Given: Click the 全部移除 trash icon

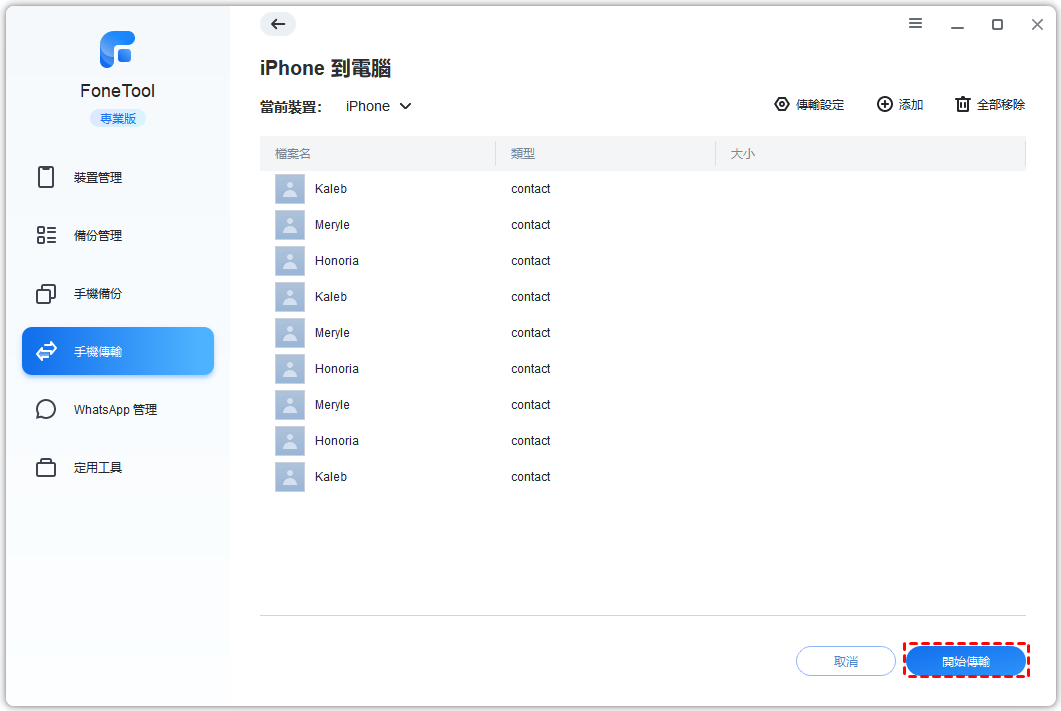Looking at the screenshot, I should point(962,104).
